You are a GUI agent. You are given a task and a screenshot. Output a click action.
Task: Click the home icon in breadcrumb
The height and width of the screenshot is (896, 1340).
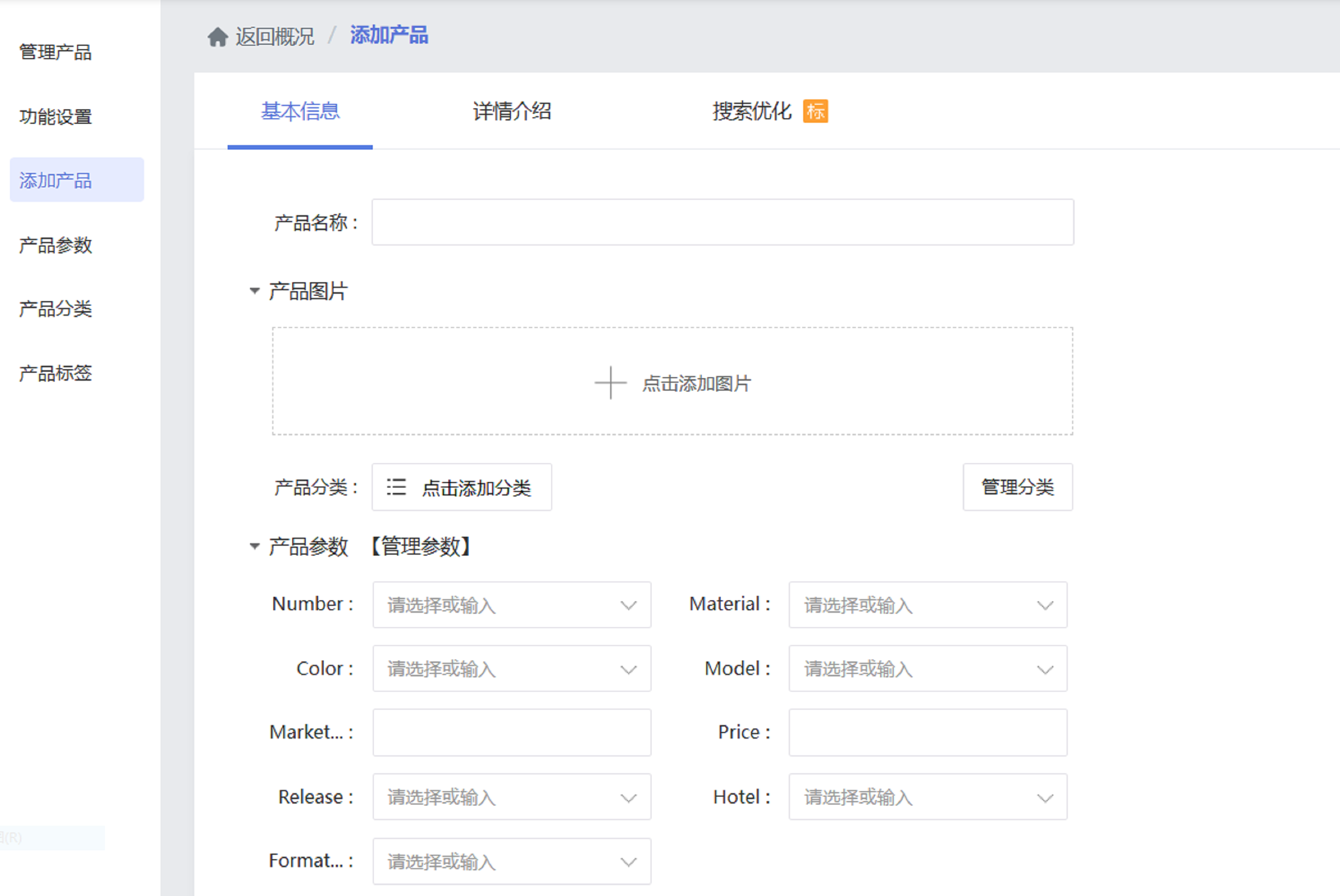217,37
